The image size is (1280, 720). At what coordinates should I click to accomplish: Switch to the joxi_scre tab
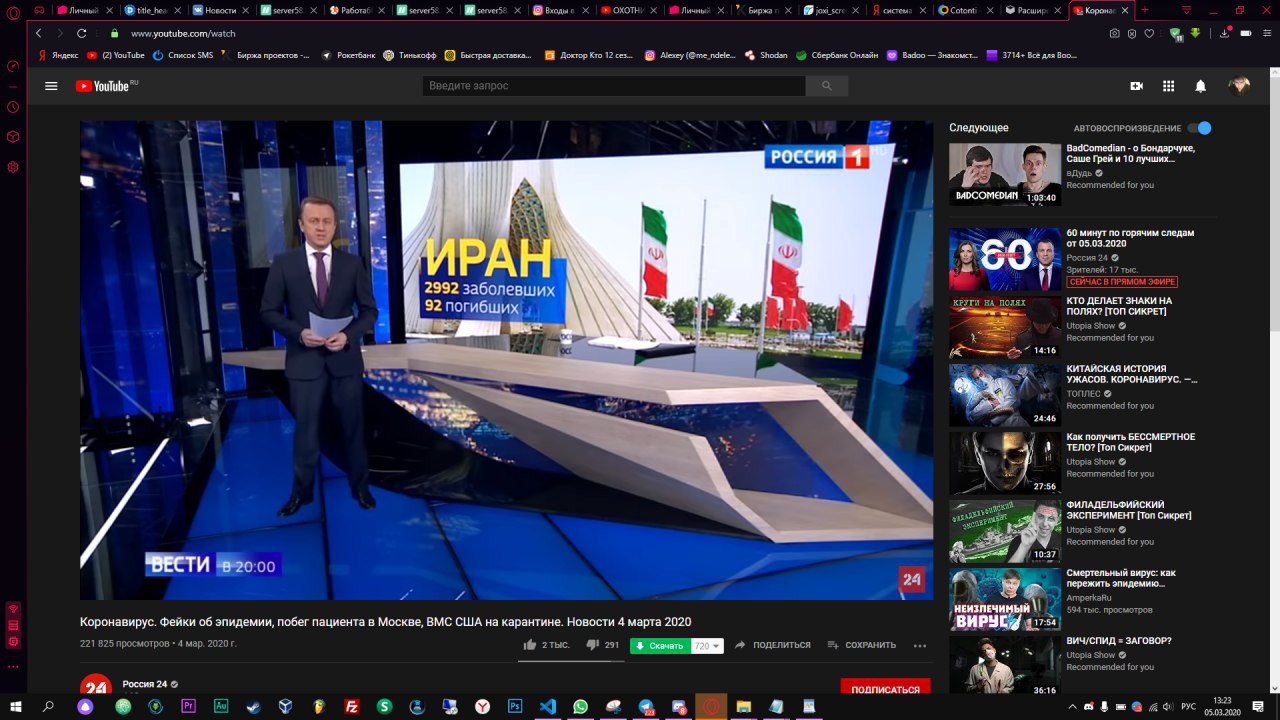coord(831,10)
